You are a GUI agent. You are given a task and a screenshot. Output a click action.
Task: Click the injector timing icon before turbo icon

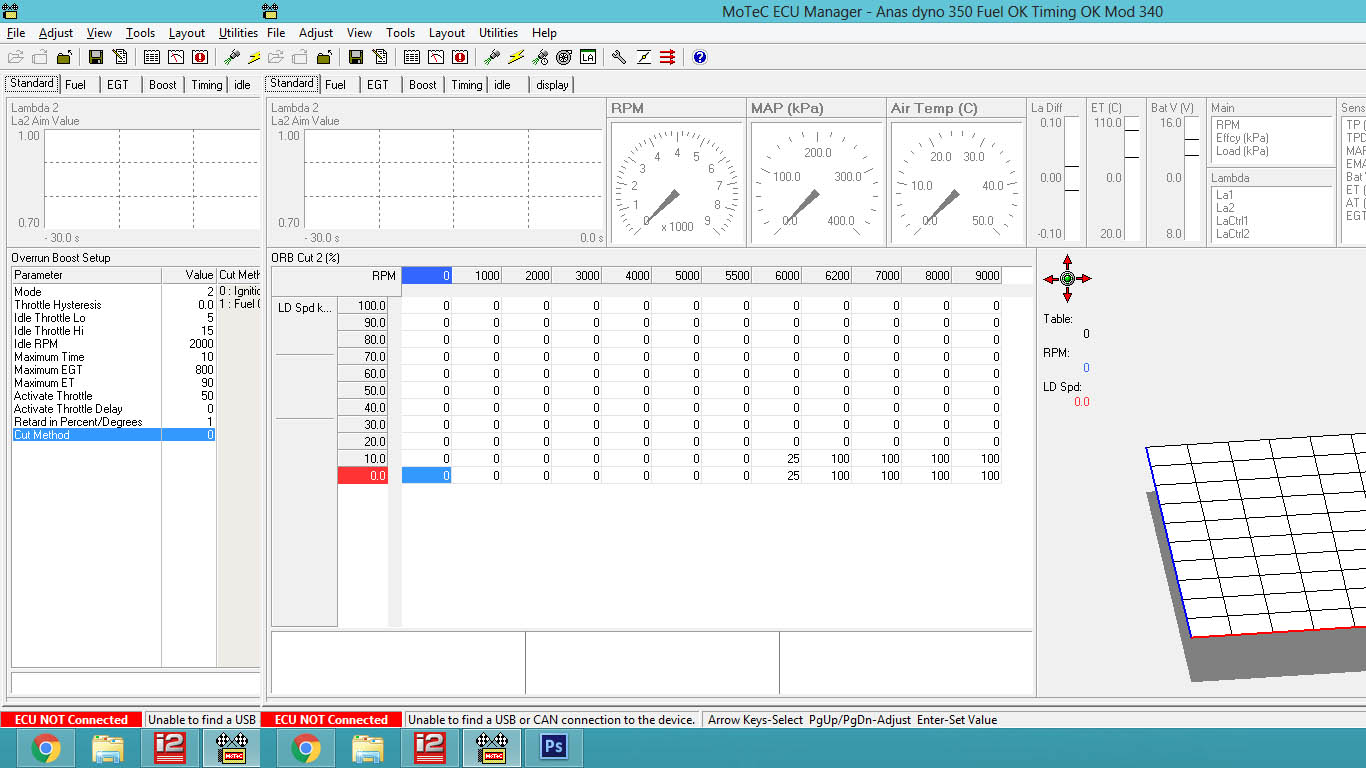click(540, 57)
